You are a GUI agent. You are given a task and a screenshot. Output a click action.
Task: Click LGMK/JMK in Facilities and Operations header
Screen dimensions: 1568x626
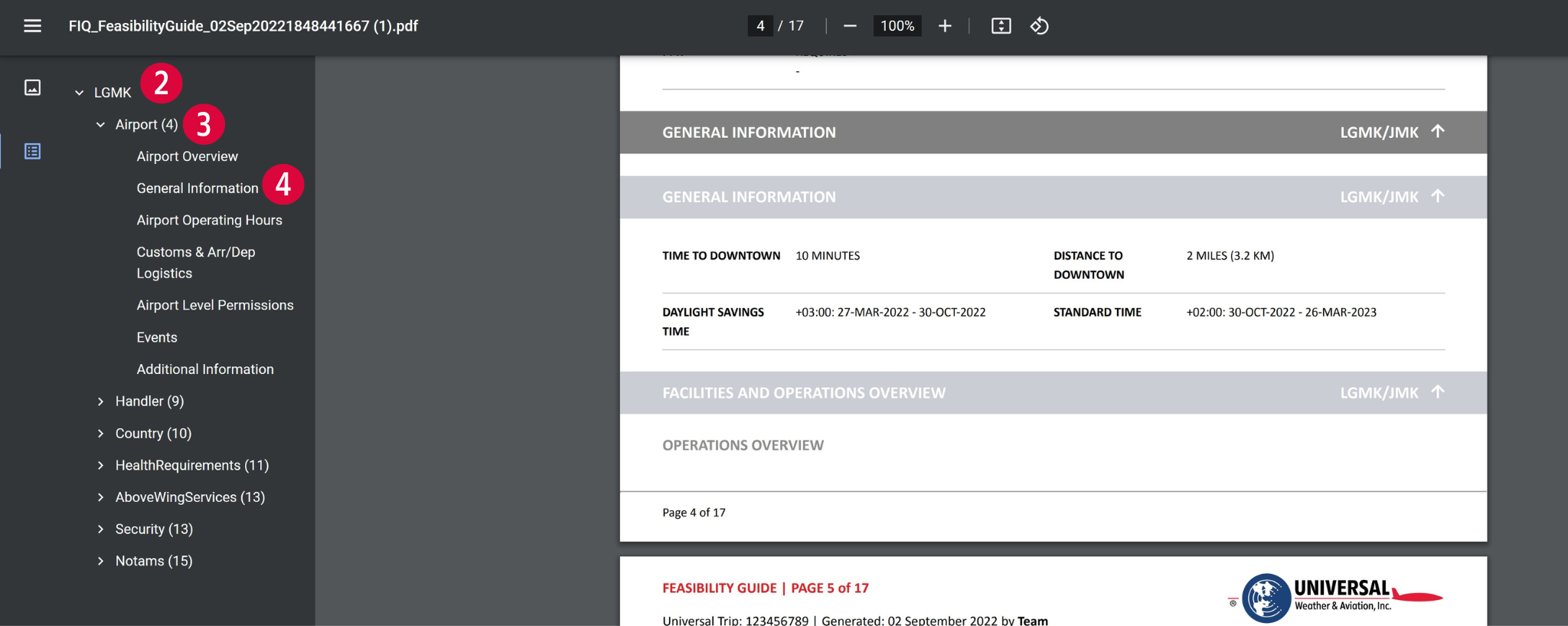(x=1379, y=393)
